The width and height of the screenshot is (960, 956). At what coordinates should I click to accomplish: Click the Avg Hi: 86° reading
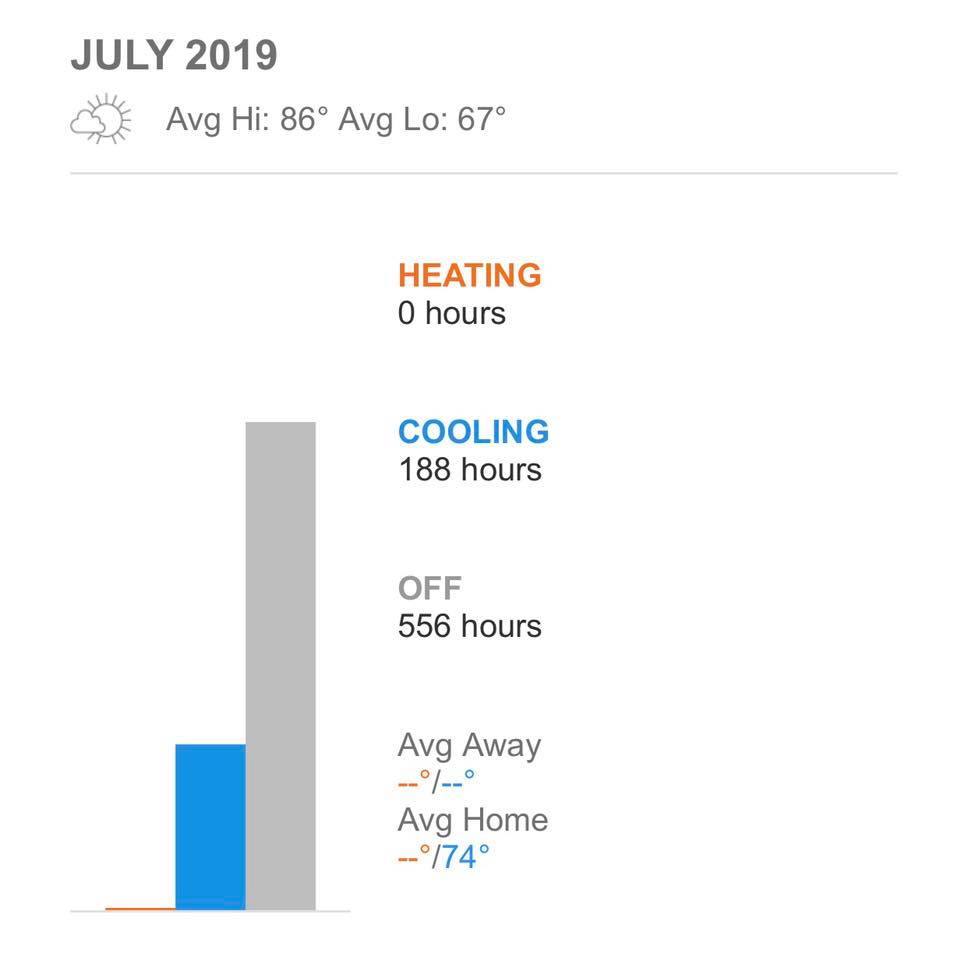[247, 120]
